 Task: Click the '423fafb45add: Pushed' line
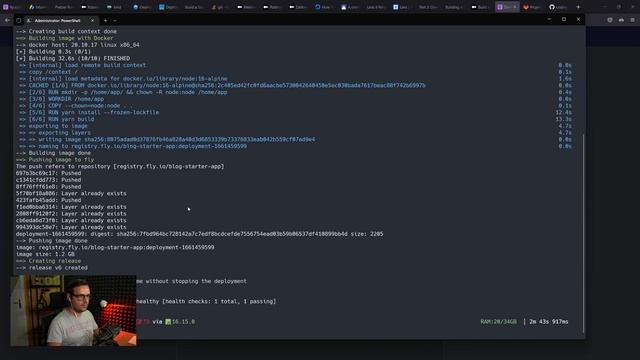tap(49, 200)
